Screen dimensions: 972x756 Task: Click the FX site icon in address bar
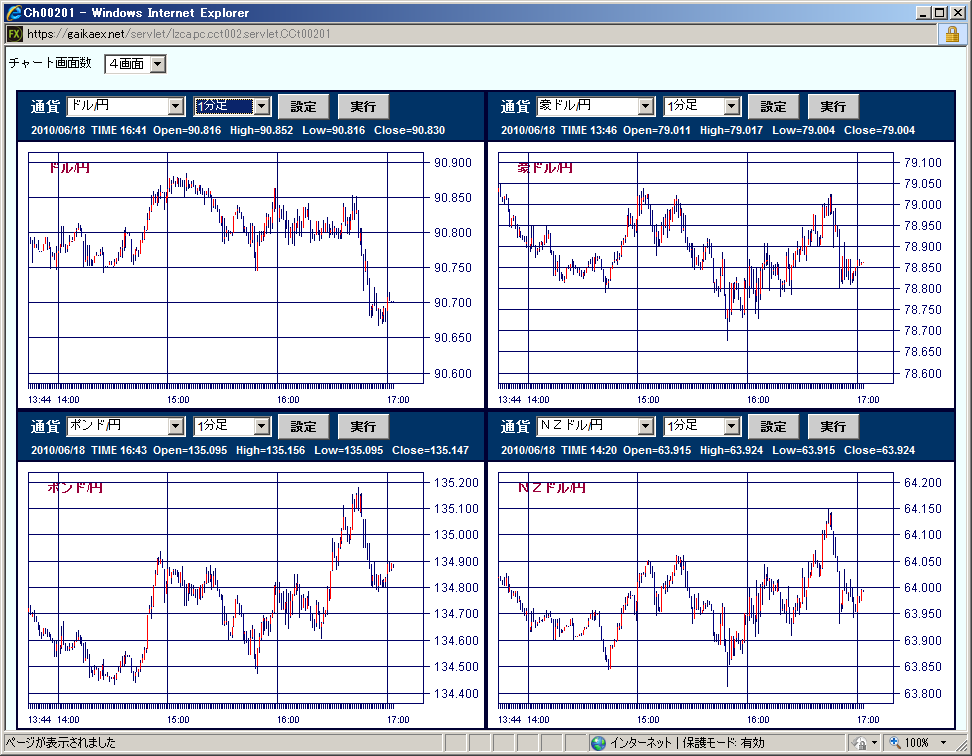14,34
